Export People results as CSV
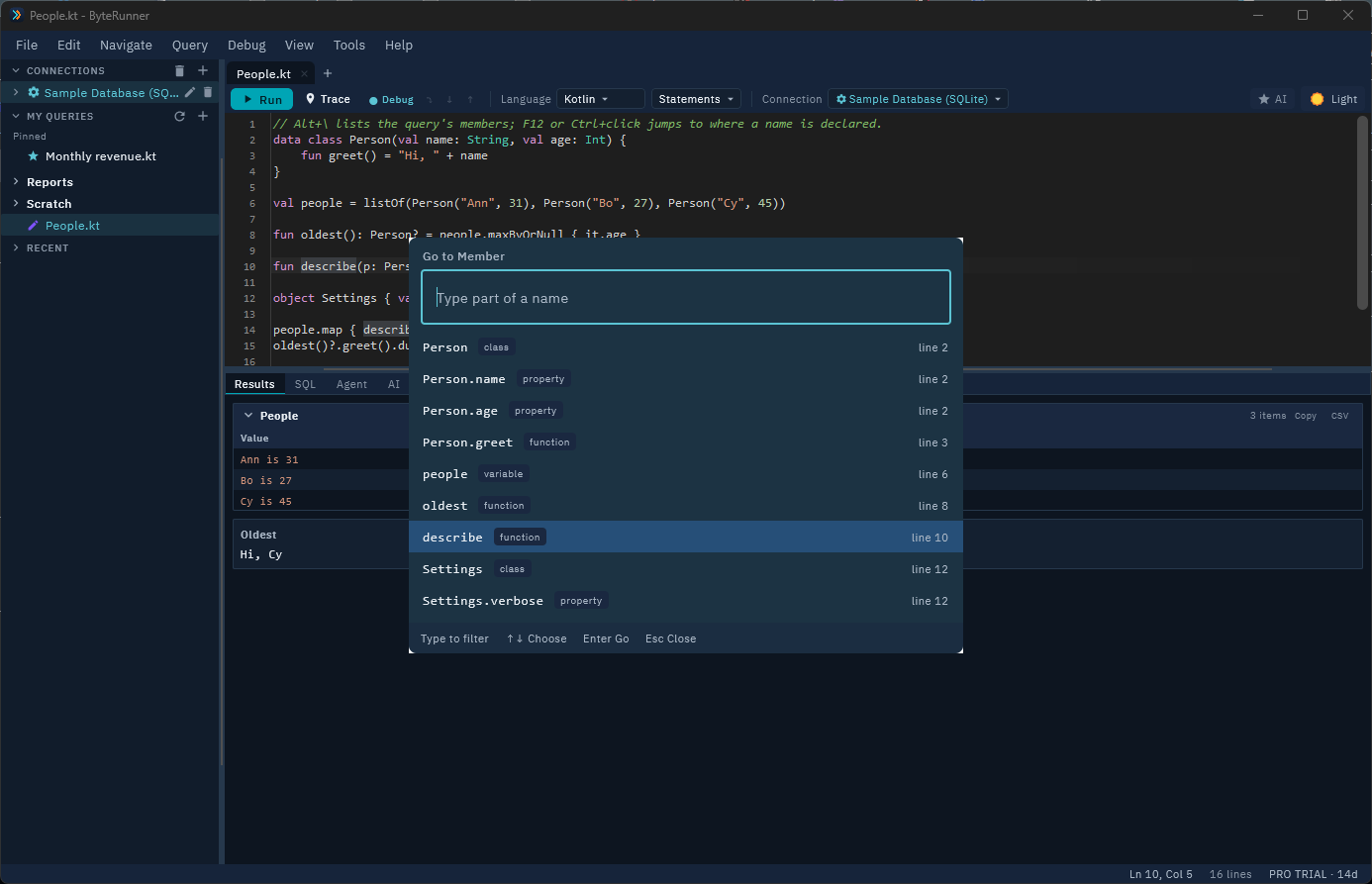1372x884 pixels. coord(1339,416)
